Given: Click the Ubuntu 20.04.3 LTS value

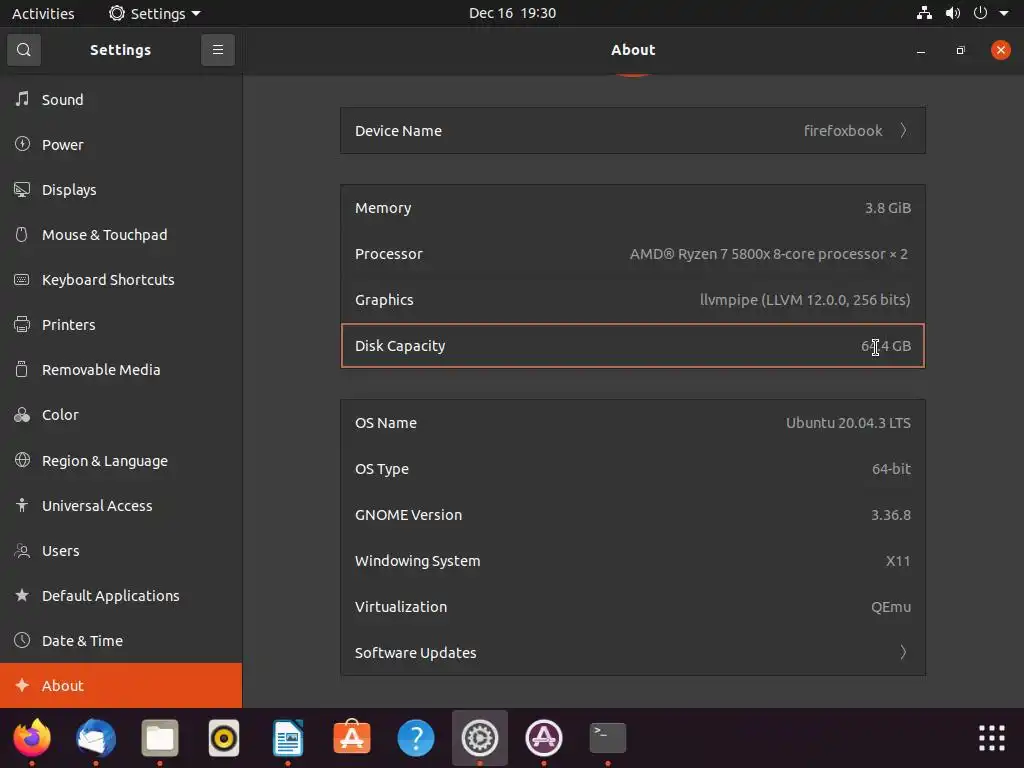Looking at the screenshot, I should pyautogui.click(x=848, y=423).
